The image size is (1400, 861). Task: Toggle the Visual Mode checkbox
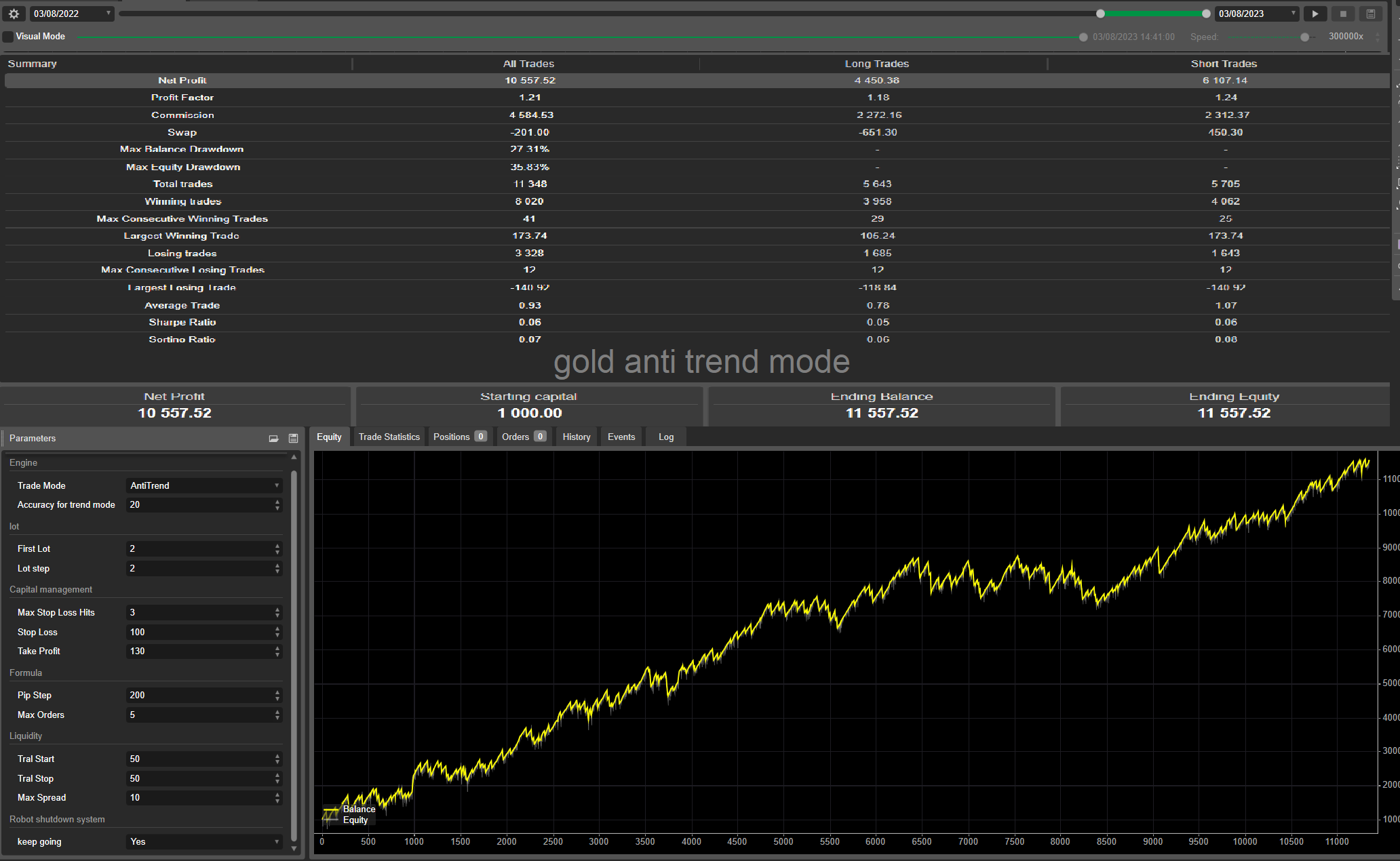8,37
